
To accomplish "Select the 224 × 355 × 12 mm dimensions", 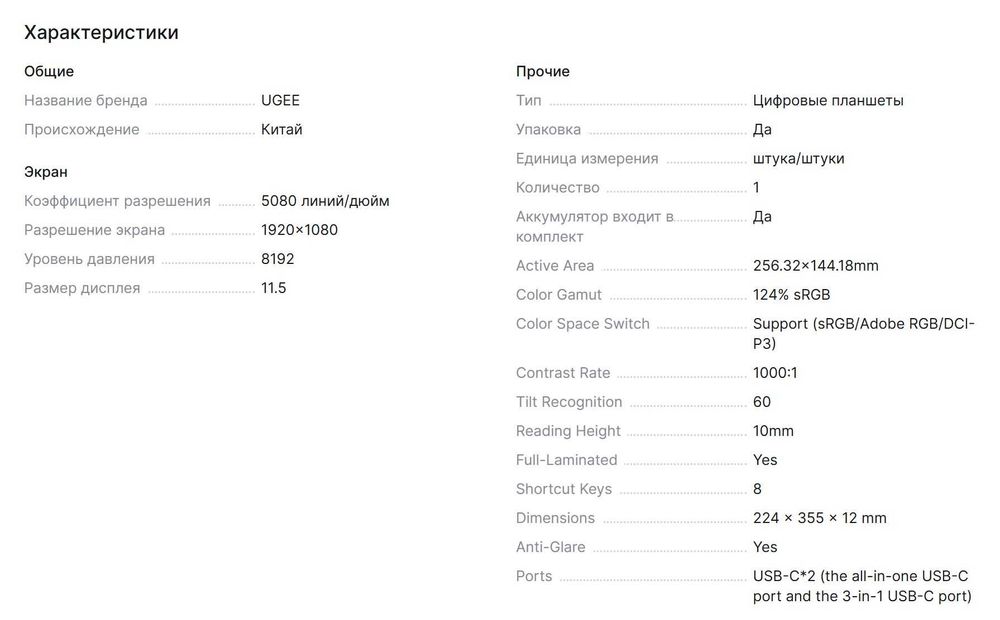I will tap(819, 518).
